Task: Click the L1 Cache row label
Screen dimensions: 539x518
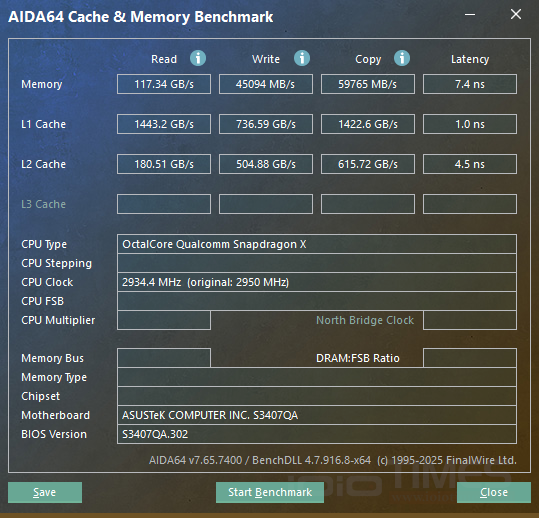Action: 43,124
